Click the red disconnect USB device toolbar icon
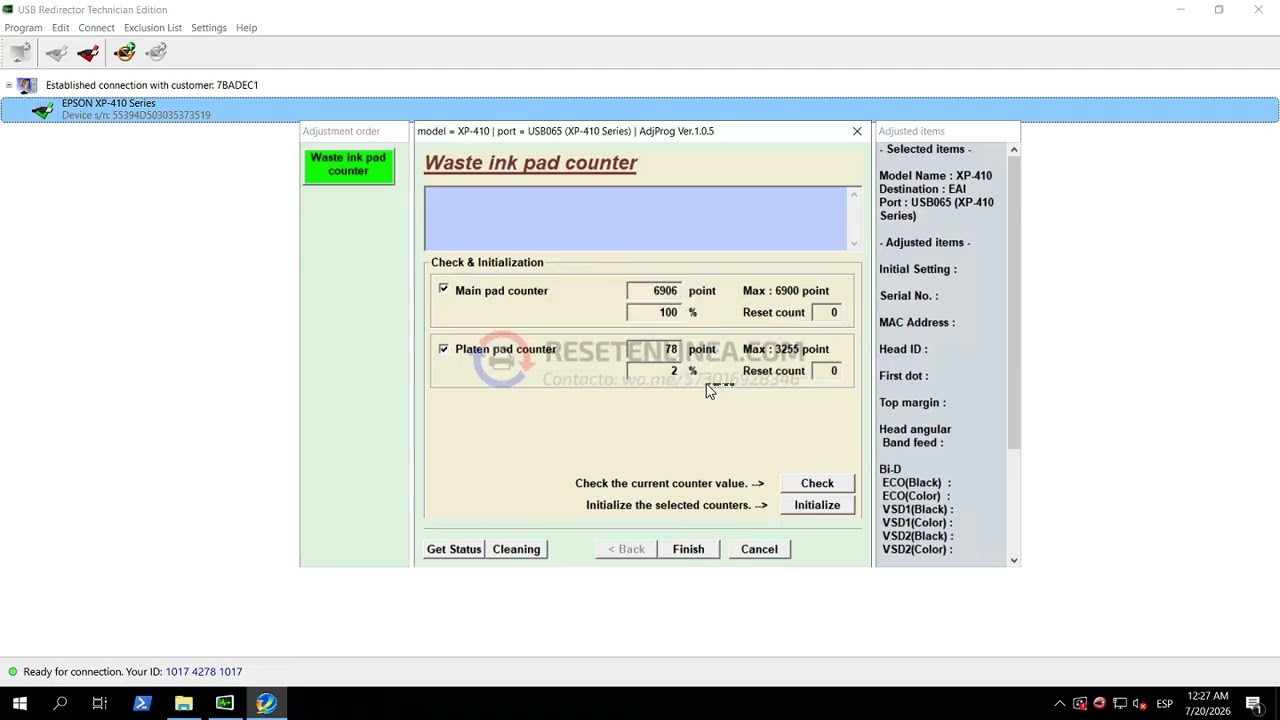1280x720 pixels. coord(88,52)
